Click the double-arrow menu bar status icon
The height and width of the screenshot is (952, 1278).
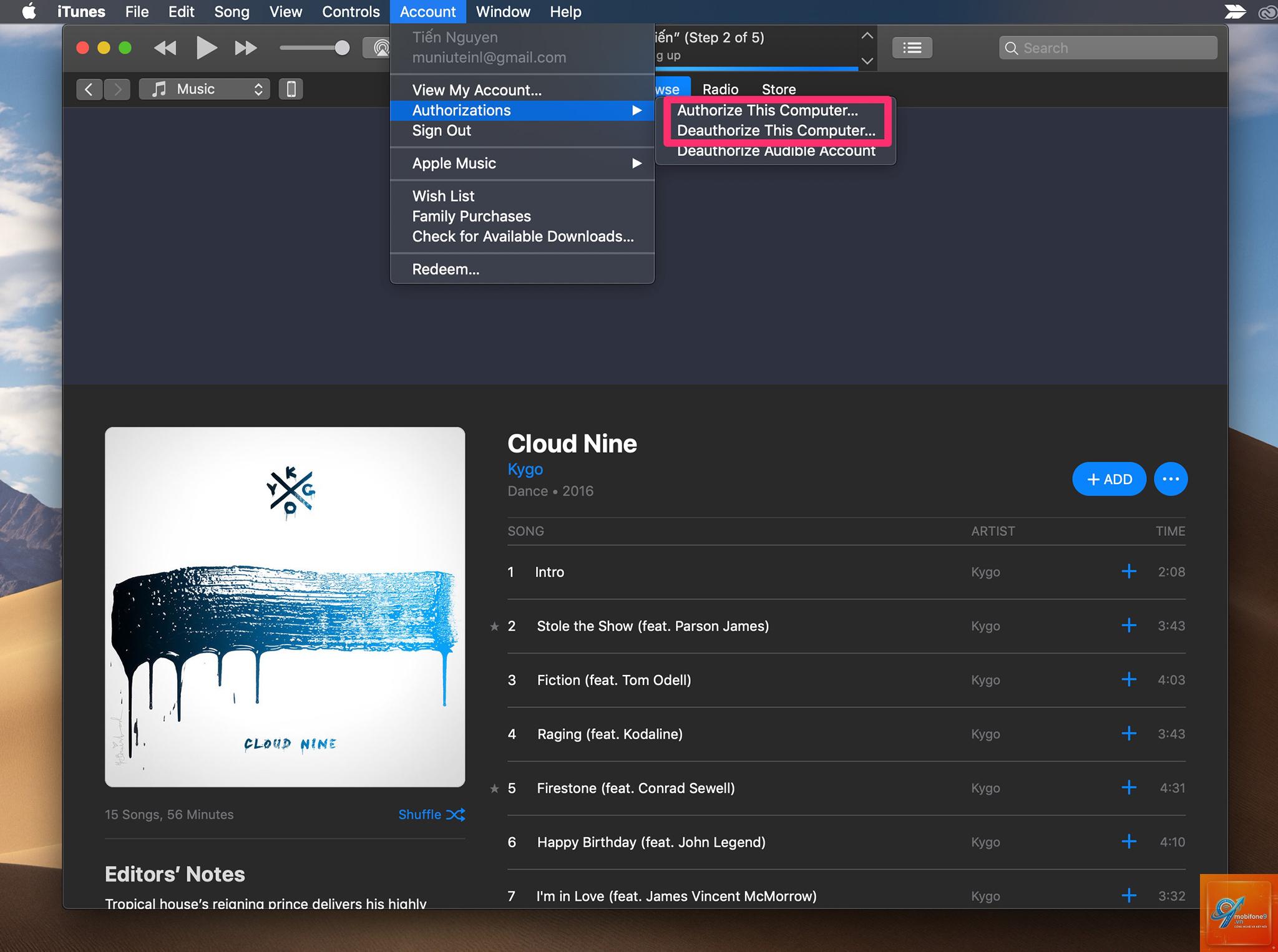(x=1235, y=12)
